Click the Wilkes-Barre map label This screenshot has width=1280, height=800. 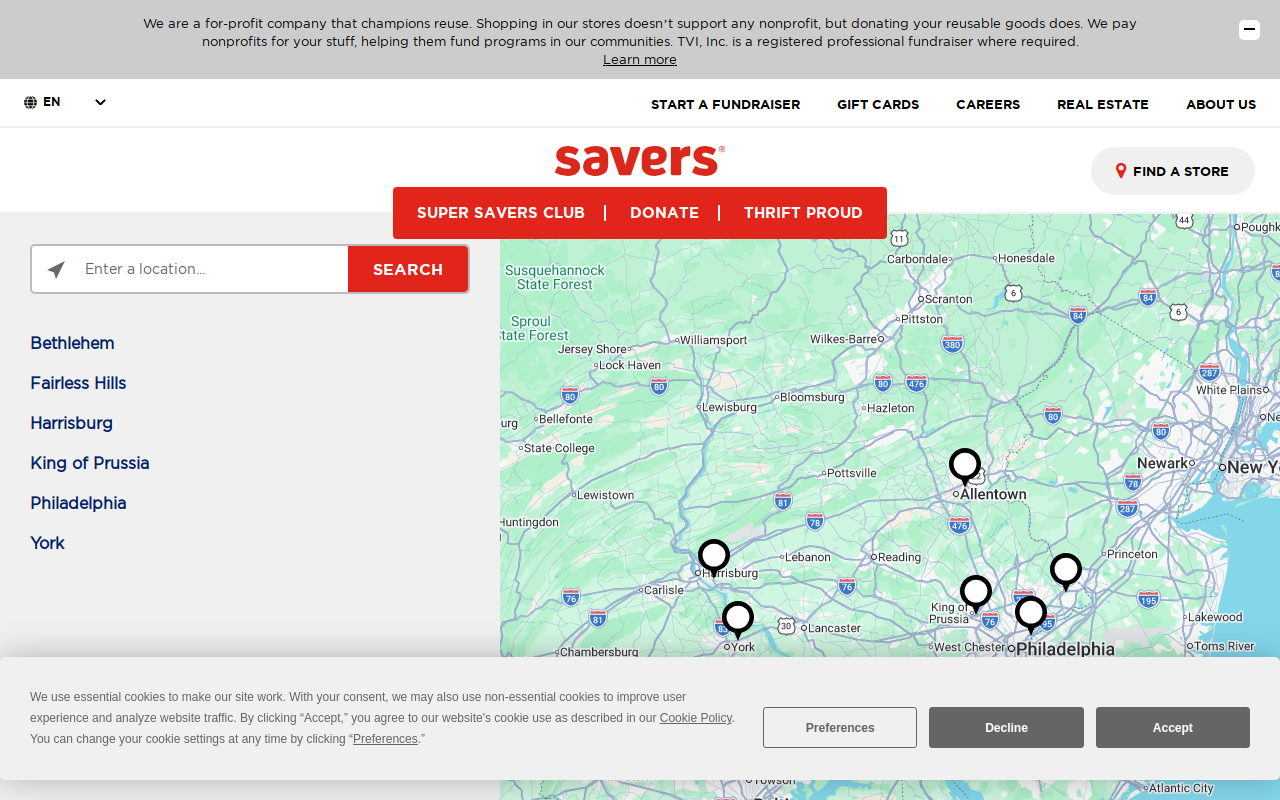tap(843, 339)
